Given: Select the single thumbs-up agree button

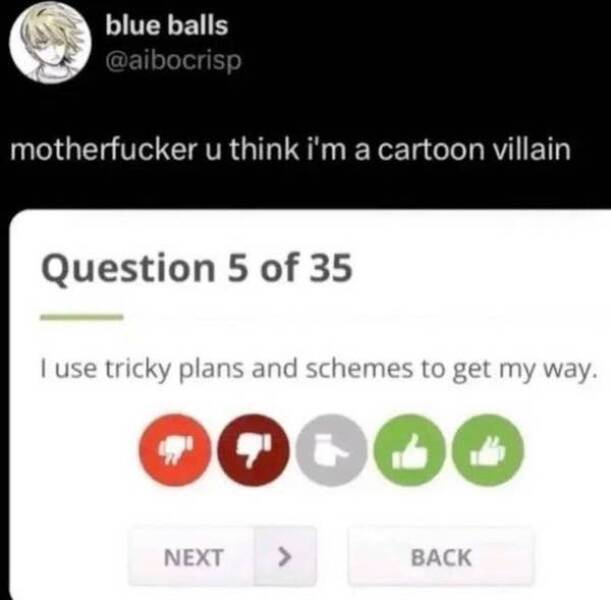Looking at the screenshot, I should 410,450.
